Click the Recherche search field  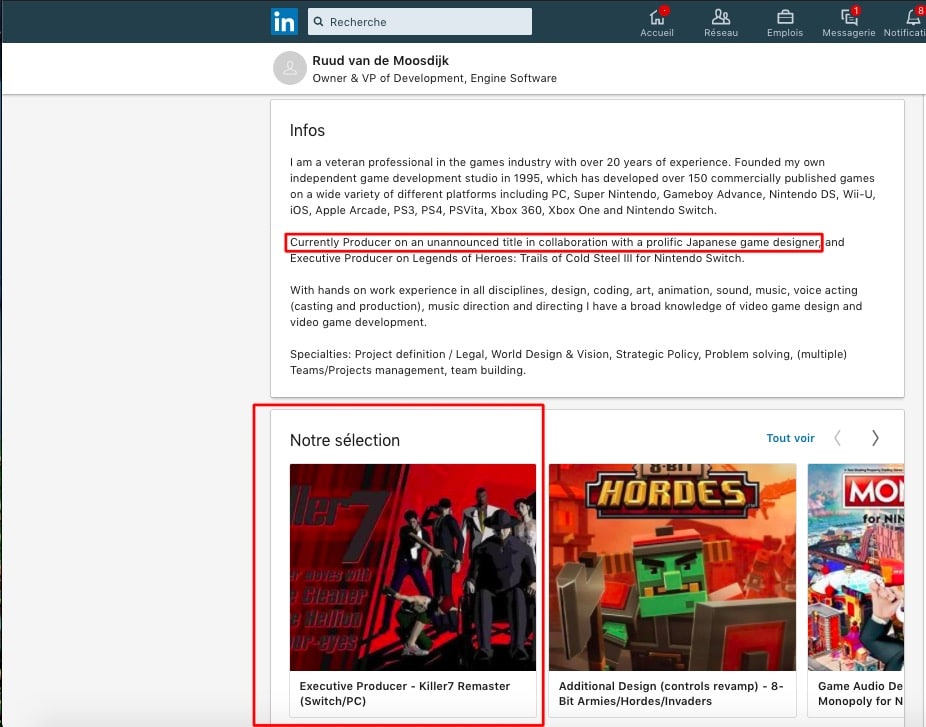coord(420,22)
